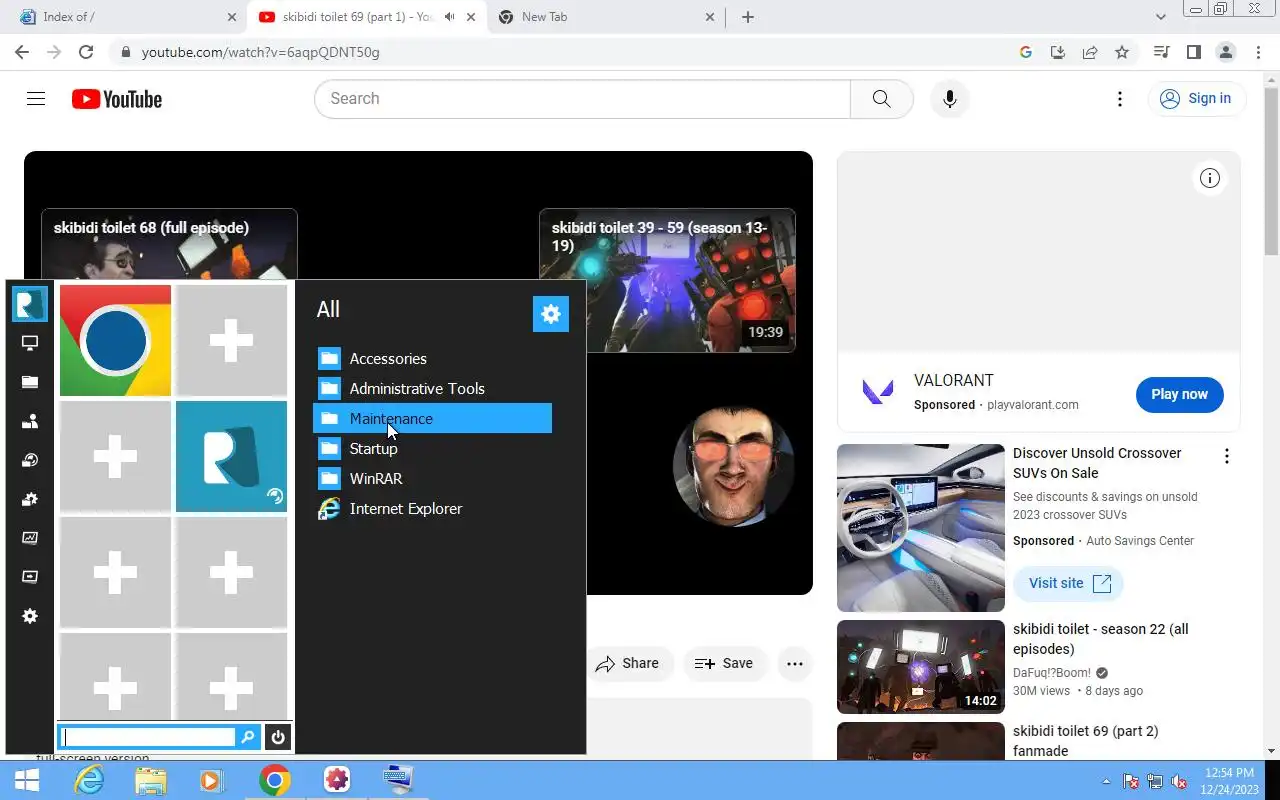Open the folder-with-gear icon in start menu sidebar
Viewport: 1280px width, 800px height.
click(30, 499)
